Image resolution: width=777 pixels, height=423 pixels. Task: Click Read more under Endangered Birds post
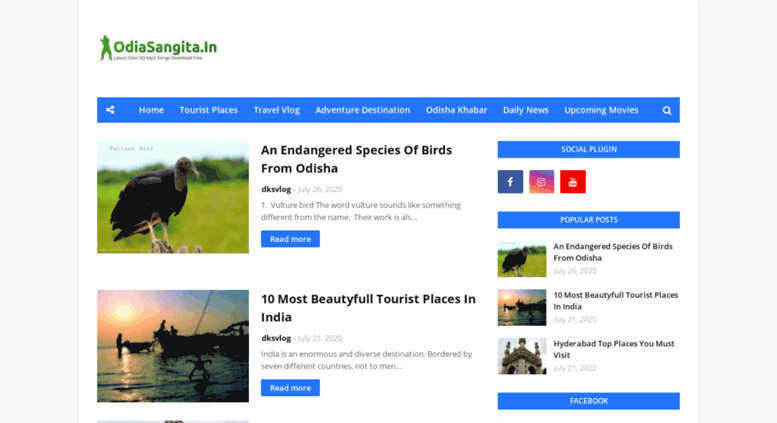pos(290,239)
